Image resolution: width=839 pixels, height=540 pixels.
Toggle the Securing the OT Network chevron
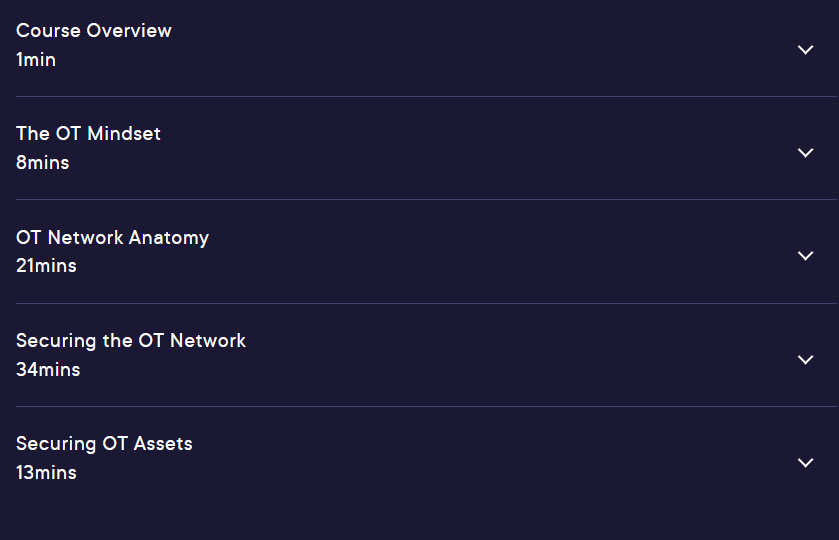tap(805, 360)
